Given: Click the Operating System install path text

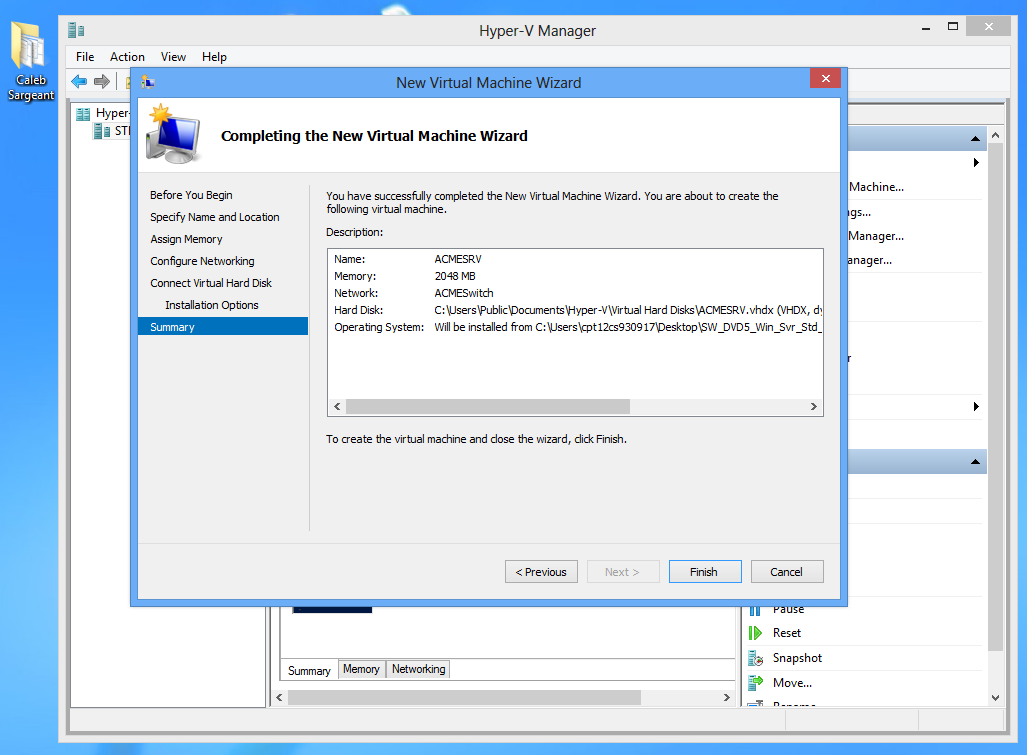Looking at the screenshot, I should pos(628,327).
